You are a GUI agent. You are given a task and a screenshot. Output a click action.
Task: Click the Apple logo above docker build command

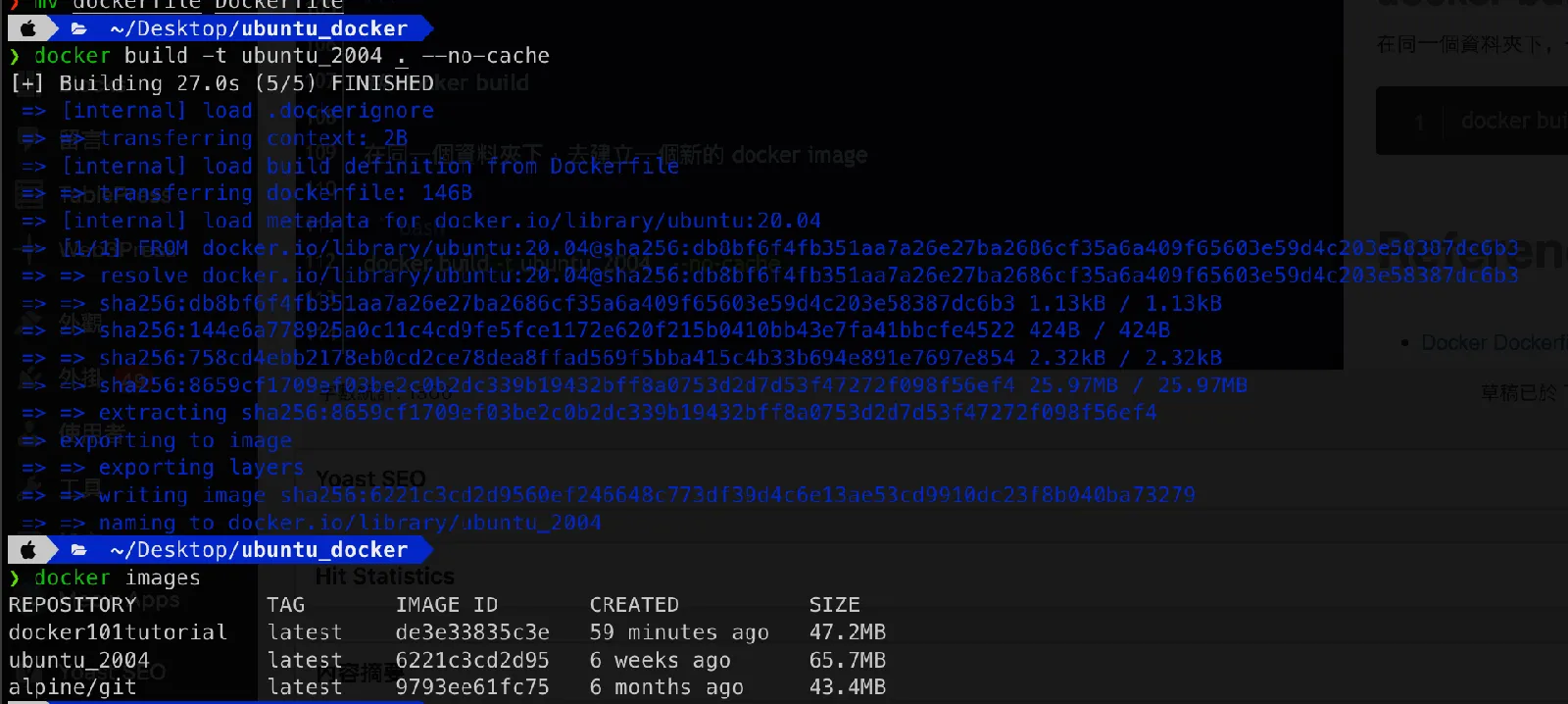28,28
